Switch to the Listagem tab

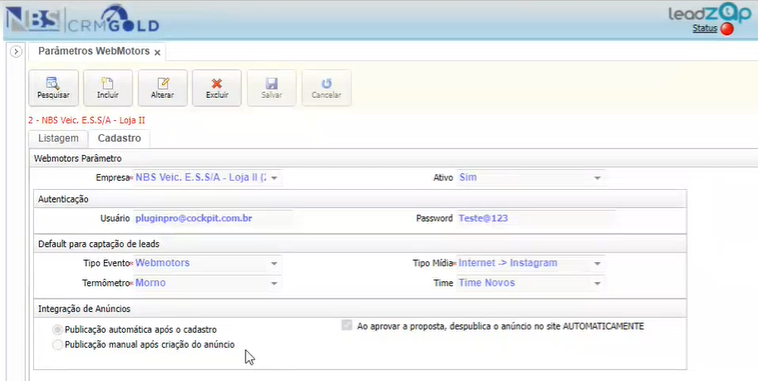click(58, 138)
